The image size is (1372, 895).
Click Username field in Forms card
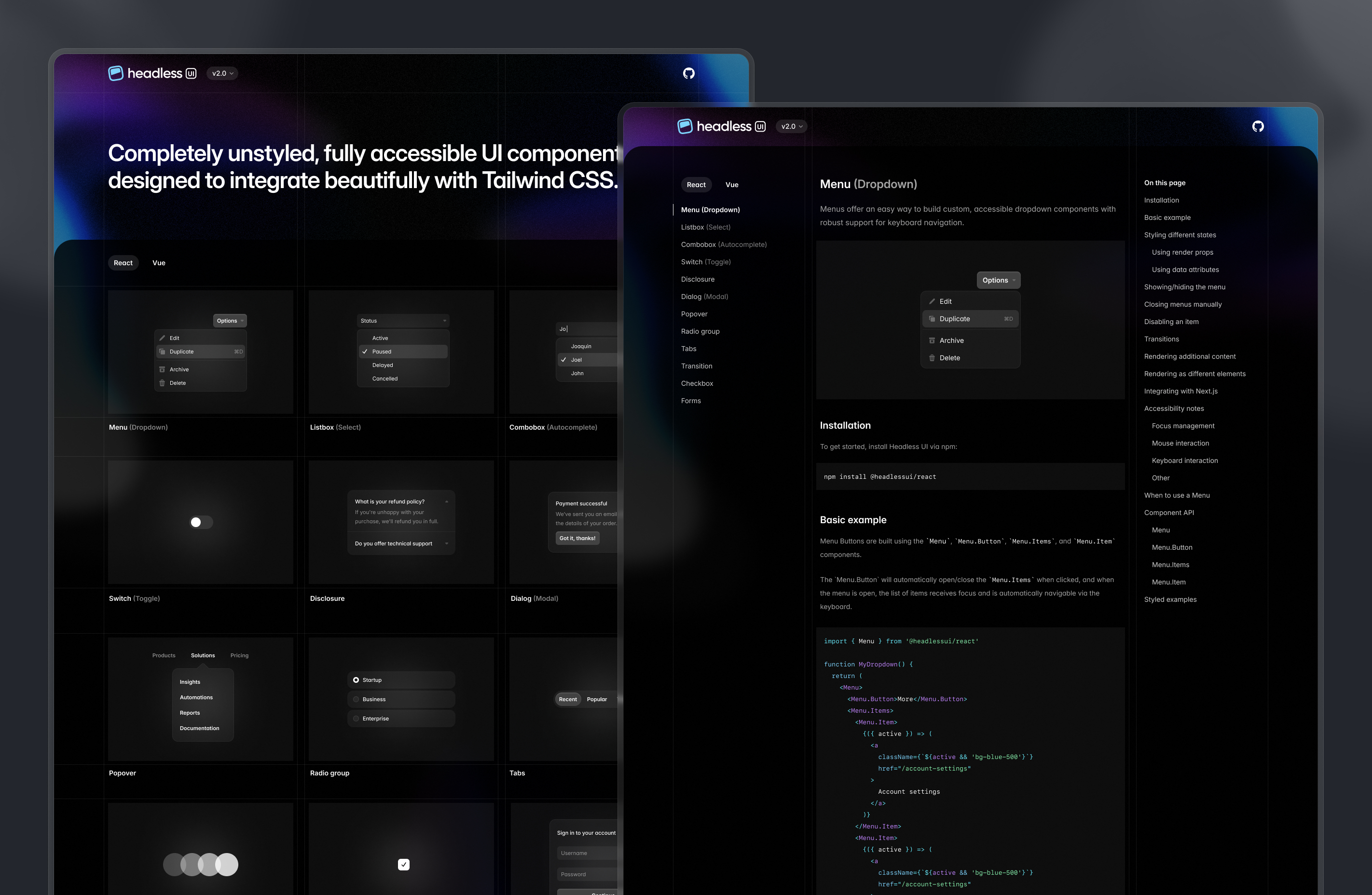pyautogui.click(x=587, y=853)
